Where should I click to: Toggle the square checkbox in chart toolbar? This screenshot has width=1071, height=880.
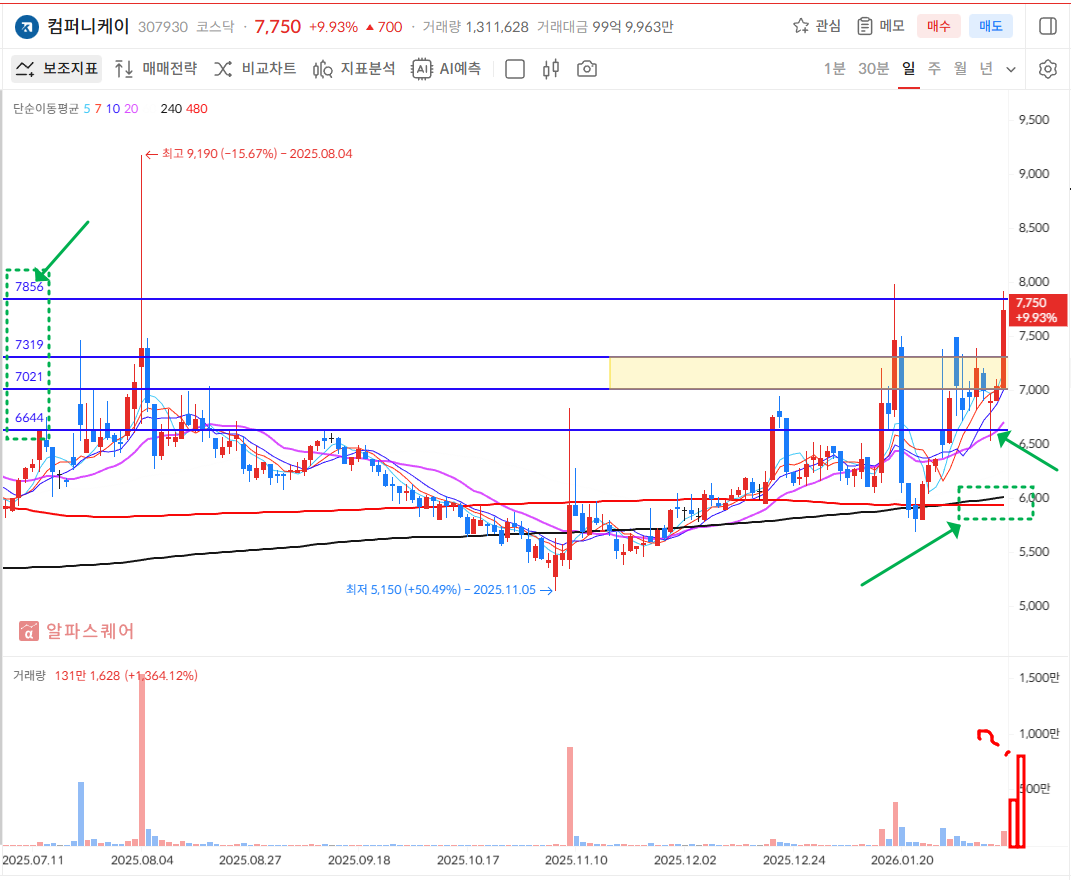pos(515,69)
